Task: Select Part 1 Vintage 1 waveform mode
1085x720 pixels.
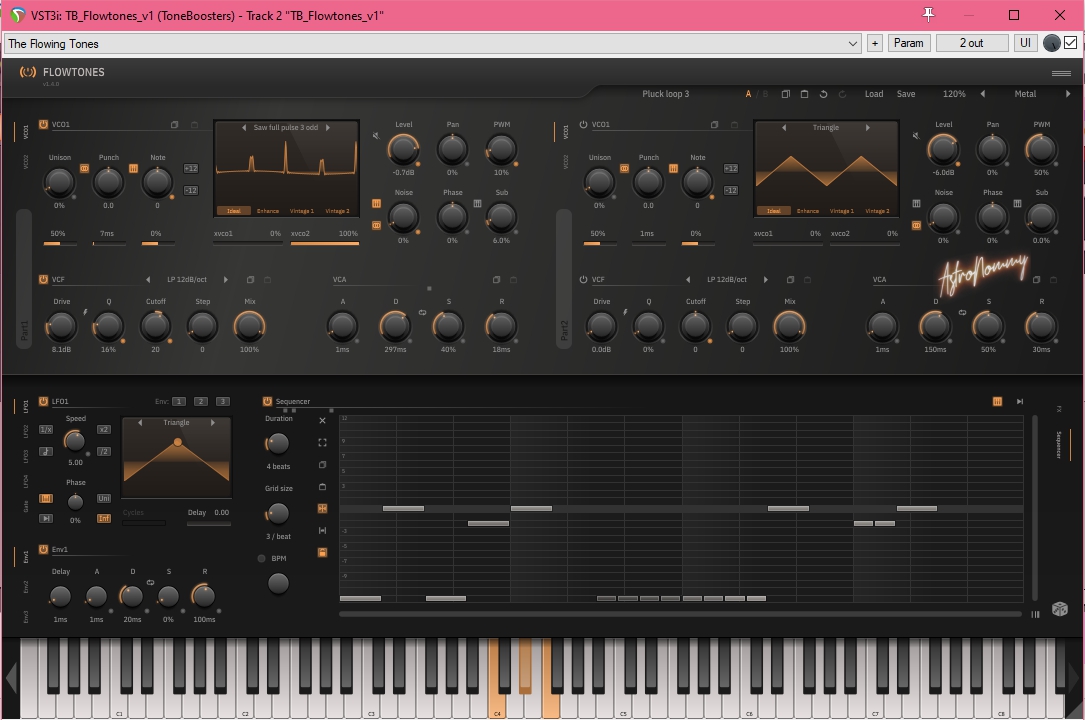Action: pos(302,211)
